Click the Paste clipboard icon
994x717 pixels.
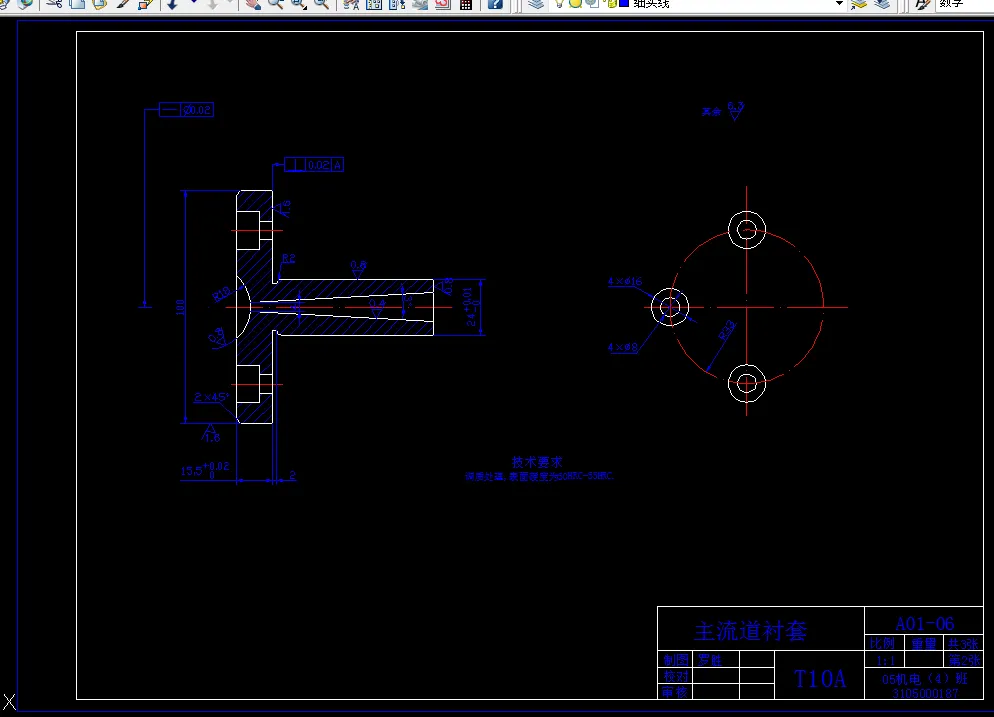(100, 4)
